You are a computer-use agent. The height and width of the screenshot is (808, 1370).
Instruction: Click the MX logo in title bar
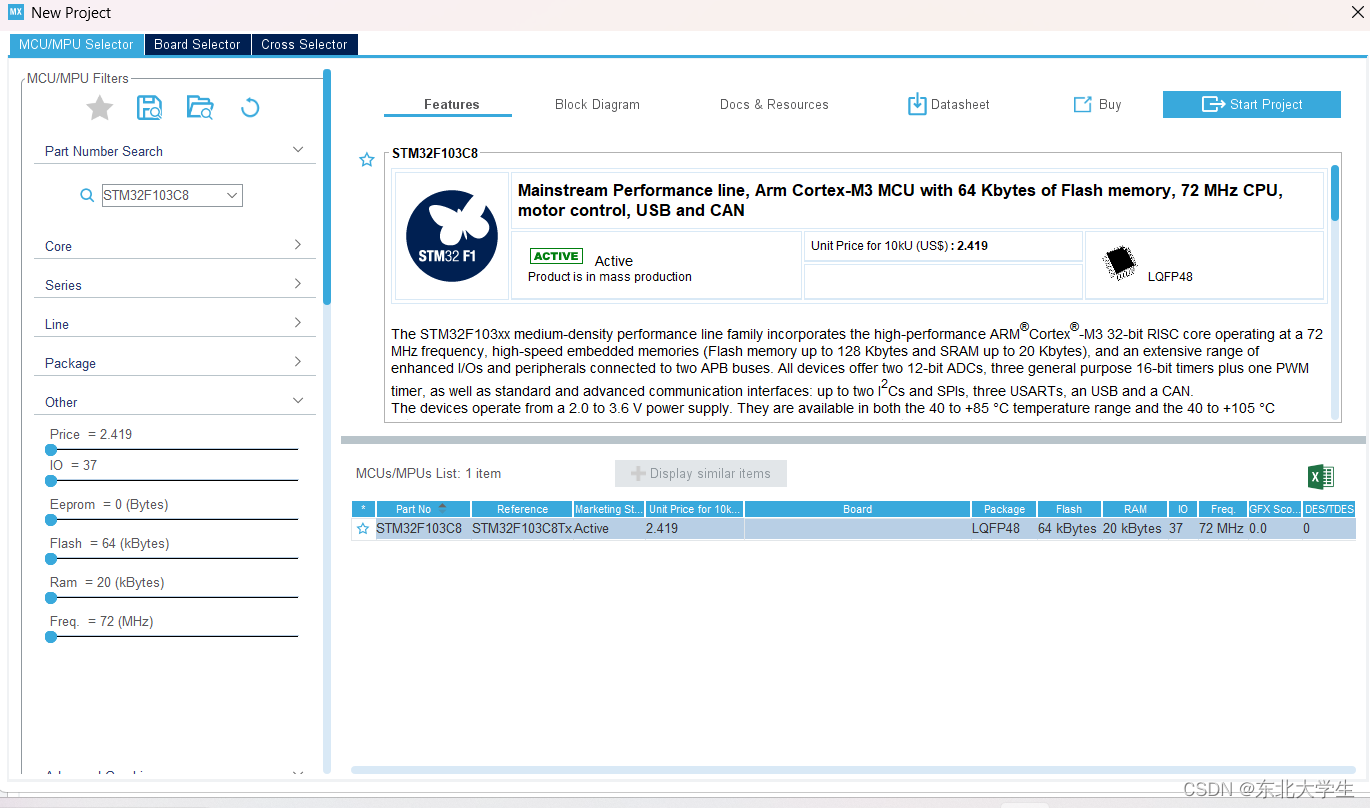click(x=16, y=12)
